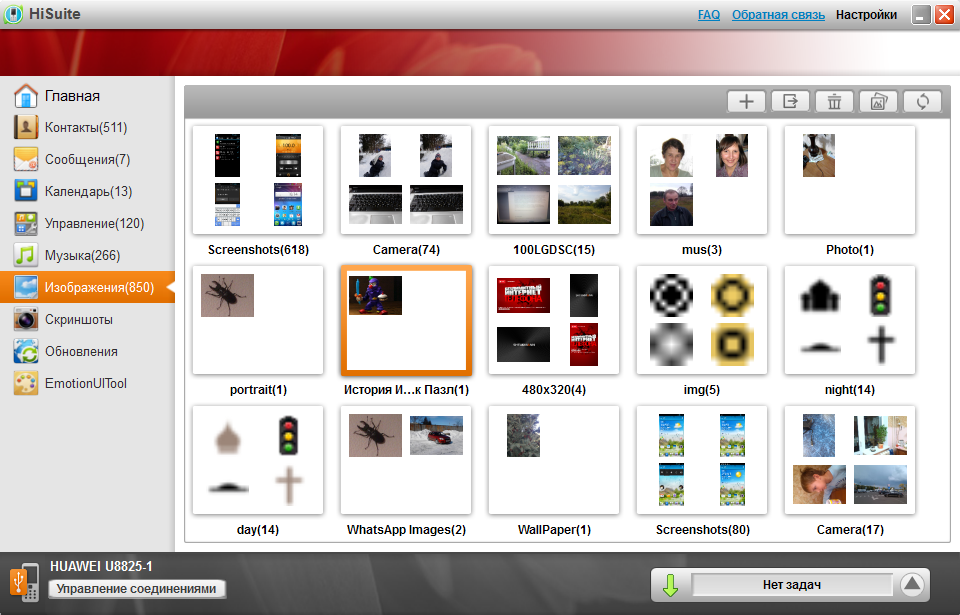Viewport: 960px width, 615px height.
Task: Go to Сообщения(7)
Action: click(88, 160)
